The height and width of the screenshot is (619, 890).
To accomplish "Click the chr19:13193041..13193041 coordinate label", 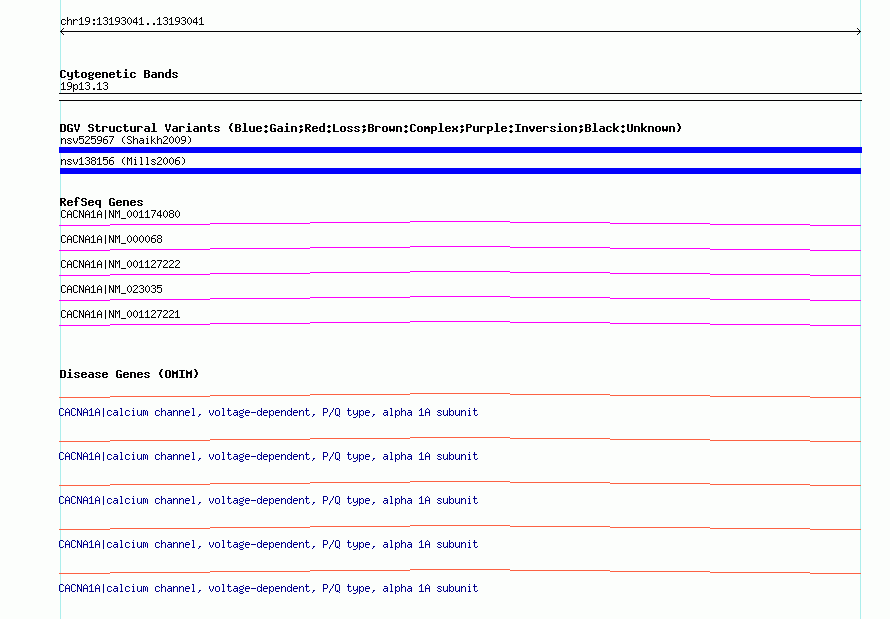I will (132, 22).
